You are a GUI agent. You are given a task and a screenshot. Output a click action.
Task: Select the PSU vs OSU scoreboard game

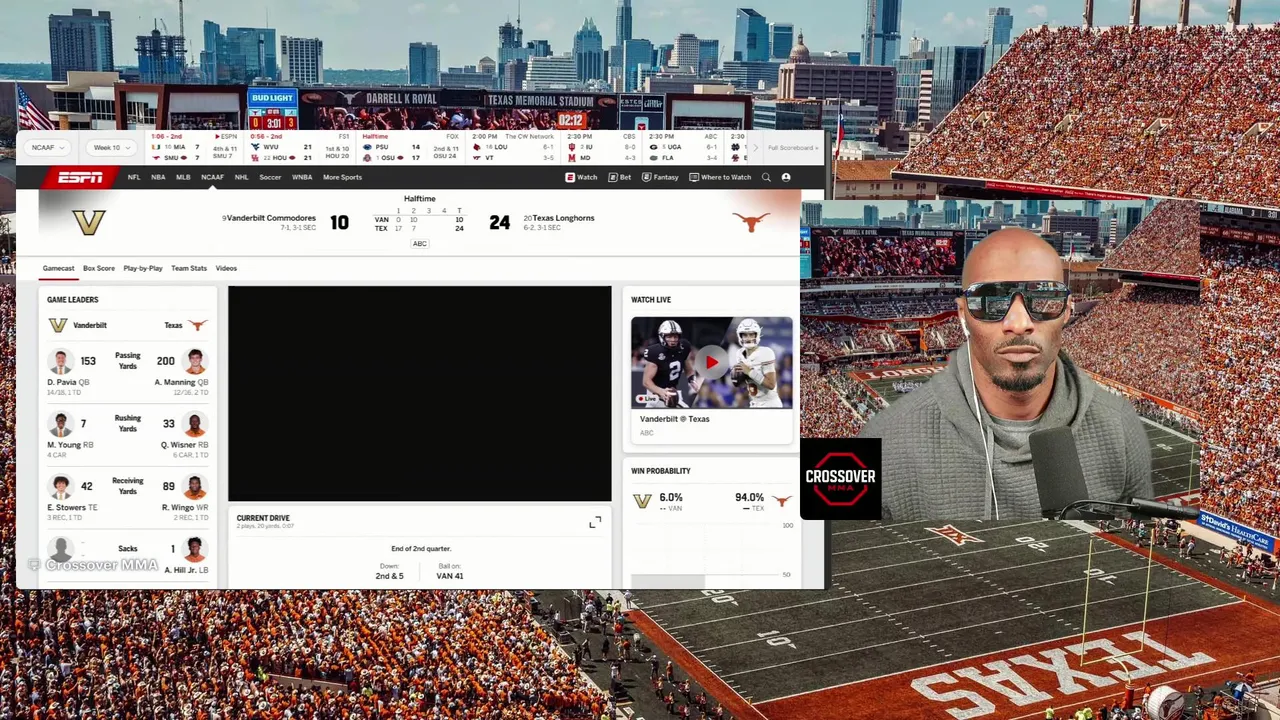[x=412, y=148]
